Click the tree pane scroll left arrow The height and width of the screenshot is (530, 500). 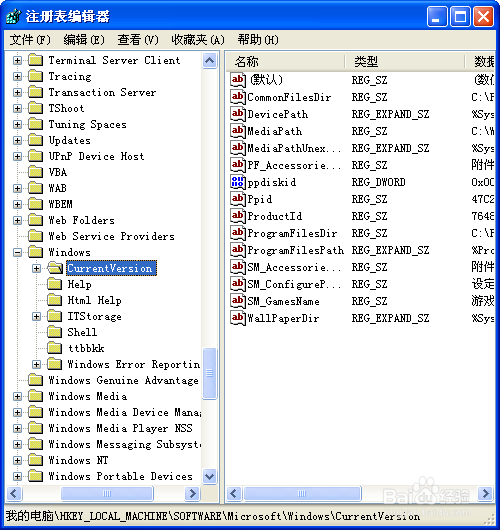[14, 493]
